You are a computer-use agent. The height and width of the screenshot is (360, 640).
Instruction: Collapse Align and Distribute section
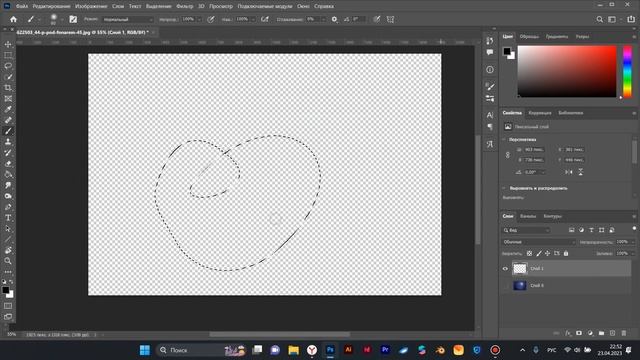[504, 188]
